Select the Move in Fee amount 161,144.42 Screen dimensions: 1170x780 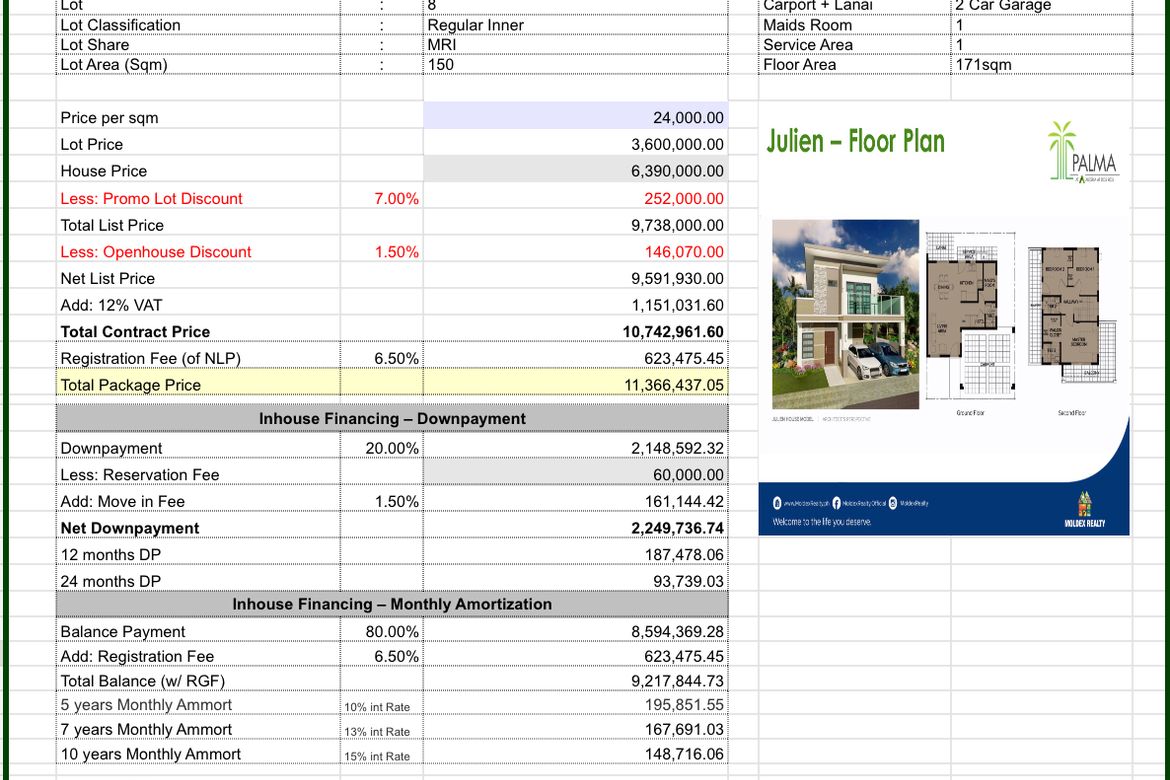click(x=684, y=502)
